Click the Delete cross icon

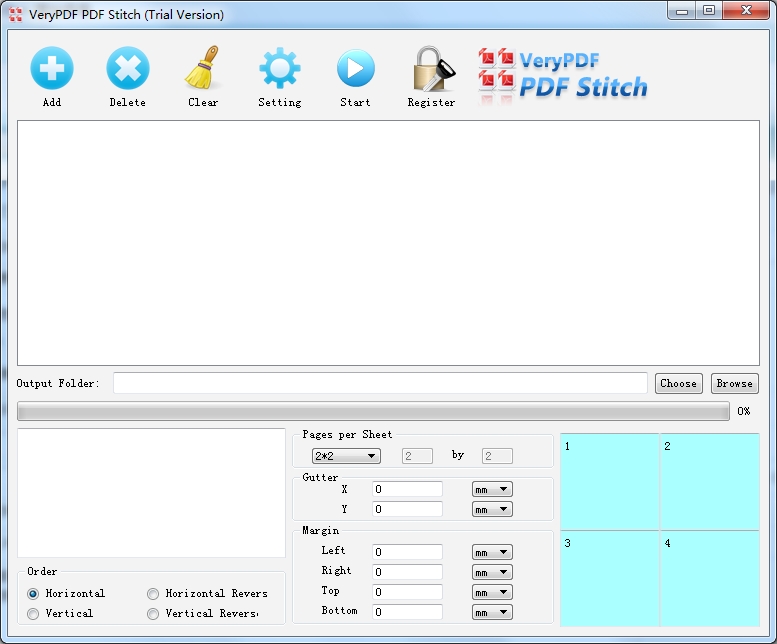tap(128, 68)
